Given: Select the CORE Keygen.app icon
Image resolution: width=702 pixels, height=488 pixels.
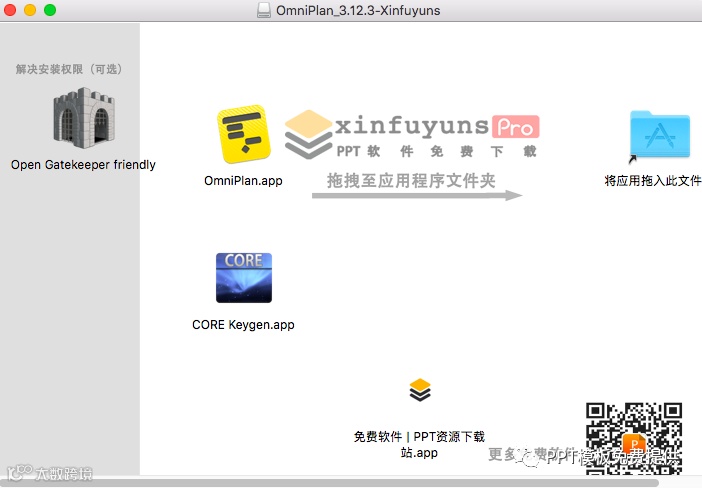Looking at the screenshot, I should 244,278.
